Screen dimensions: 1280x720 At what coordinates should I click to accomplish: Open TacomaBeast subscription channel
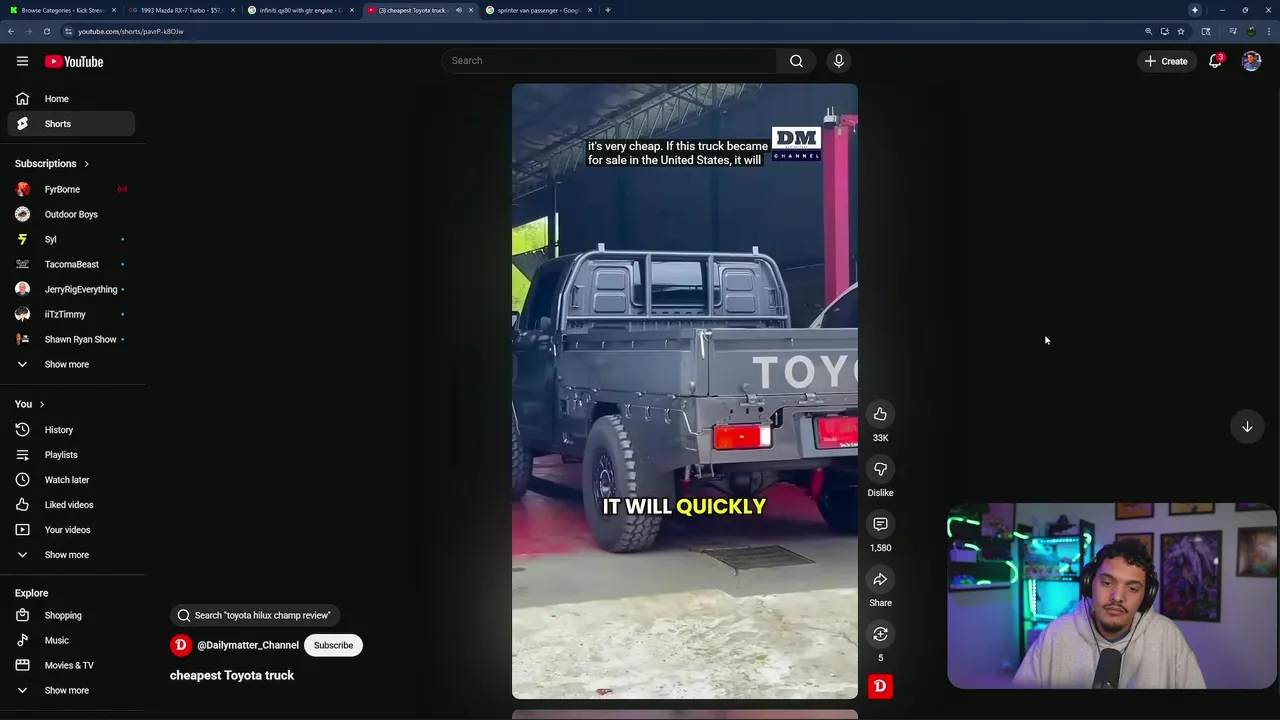coord(71,264)
